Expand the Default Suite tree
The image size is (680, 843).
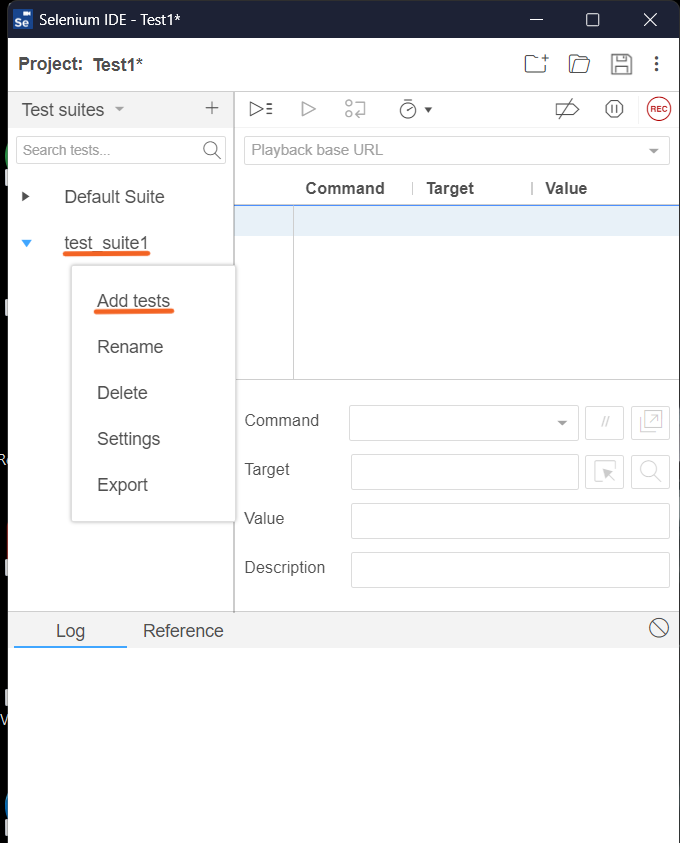coord(26,197)
